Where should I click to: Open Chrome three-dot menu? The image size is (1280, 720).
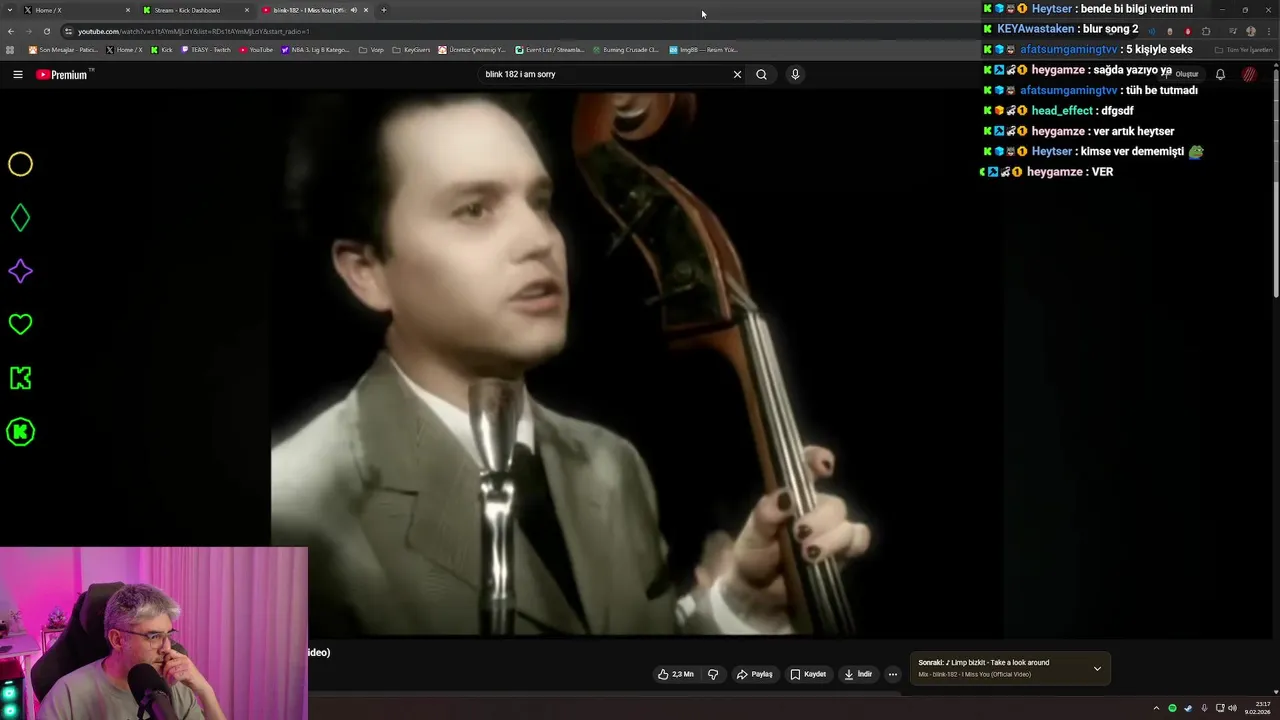pos(1269,31)
